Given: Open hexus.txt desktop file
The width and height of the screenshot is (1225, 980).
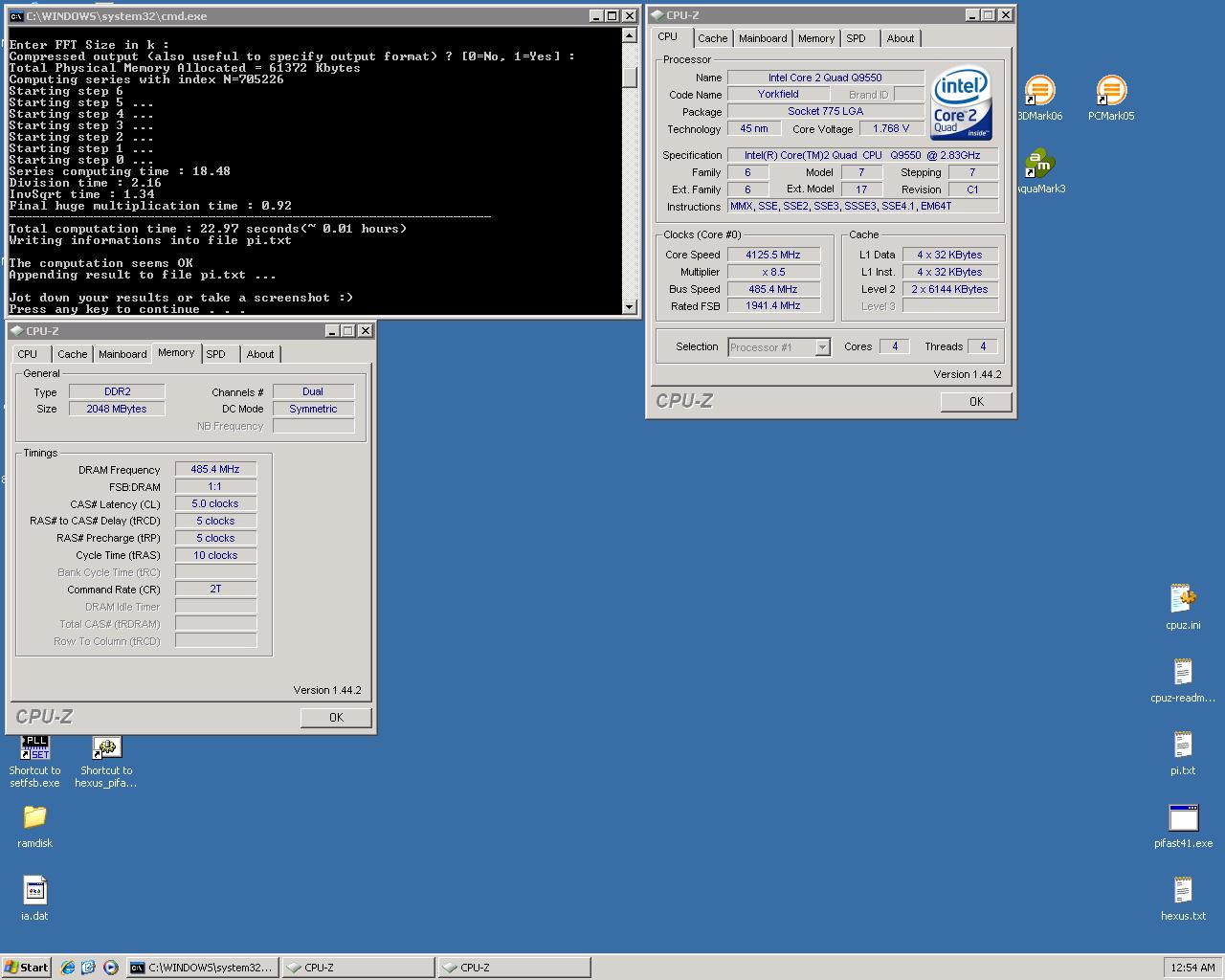Looking at the screenshot, I should (x=1183, y=890).
